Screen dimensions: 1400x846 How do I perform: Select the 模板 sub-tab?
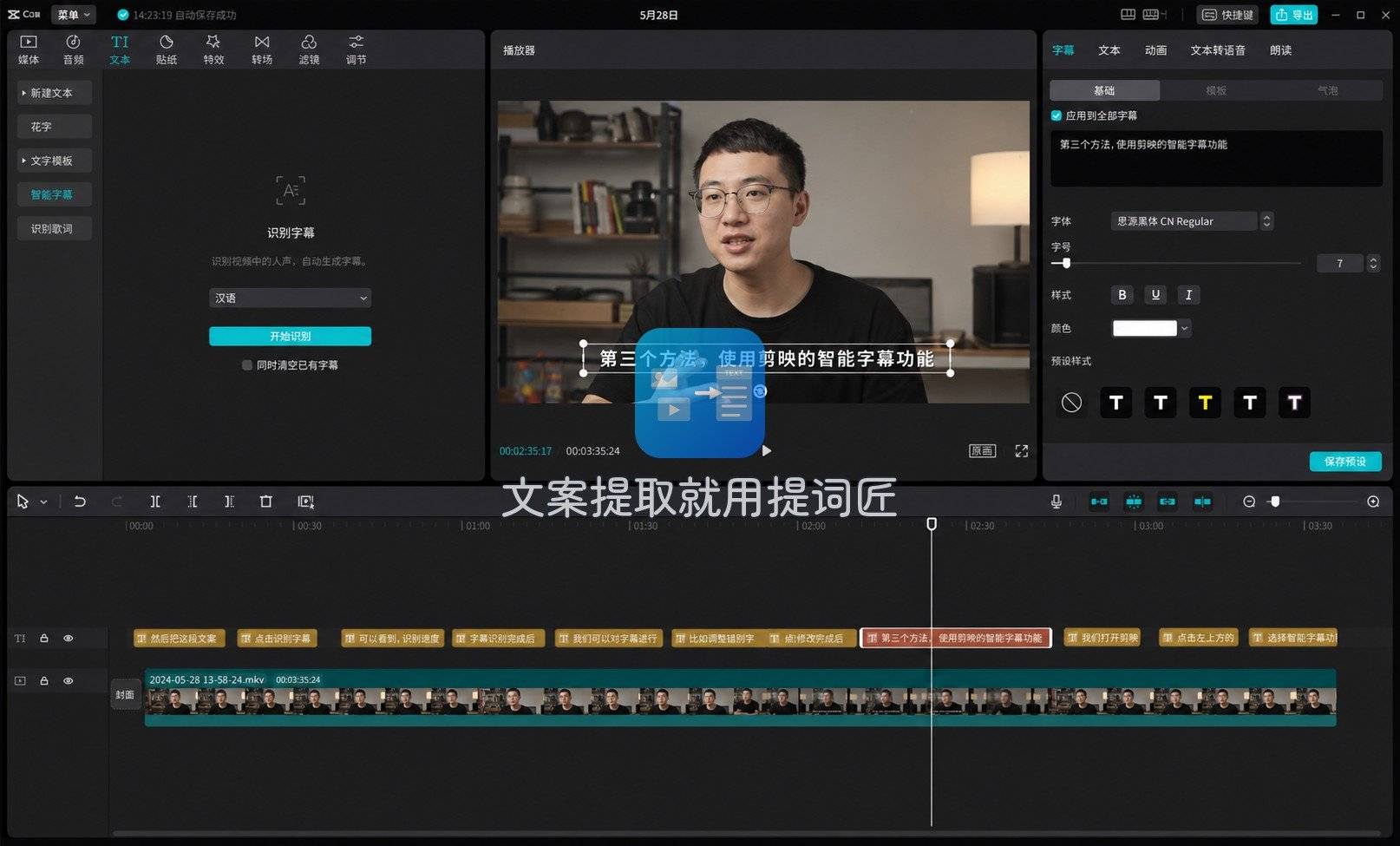click(x=1216, y=90)
